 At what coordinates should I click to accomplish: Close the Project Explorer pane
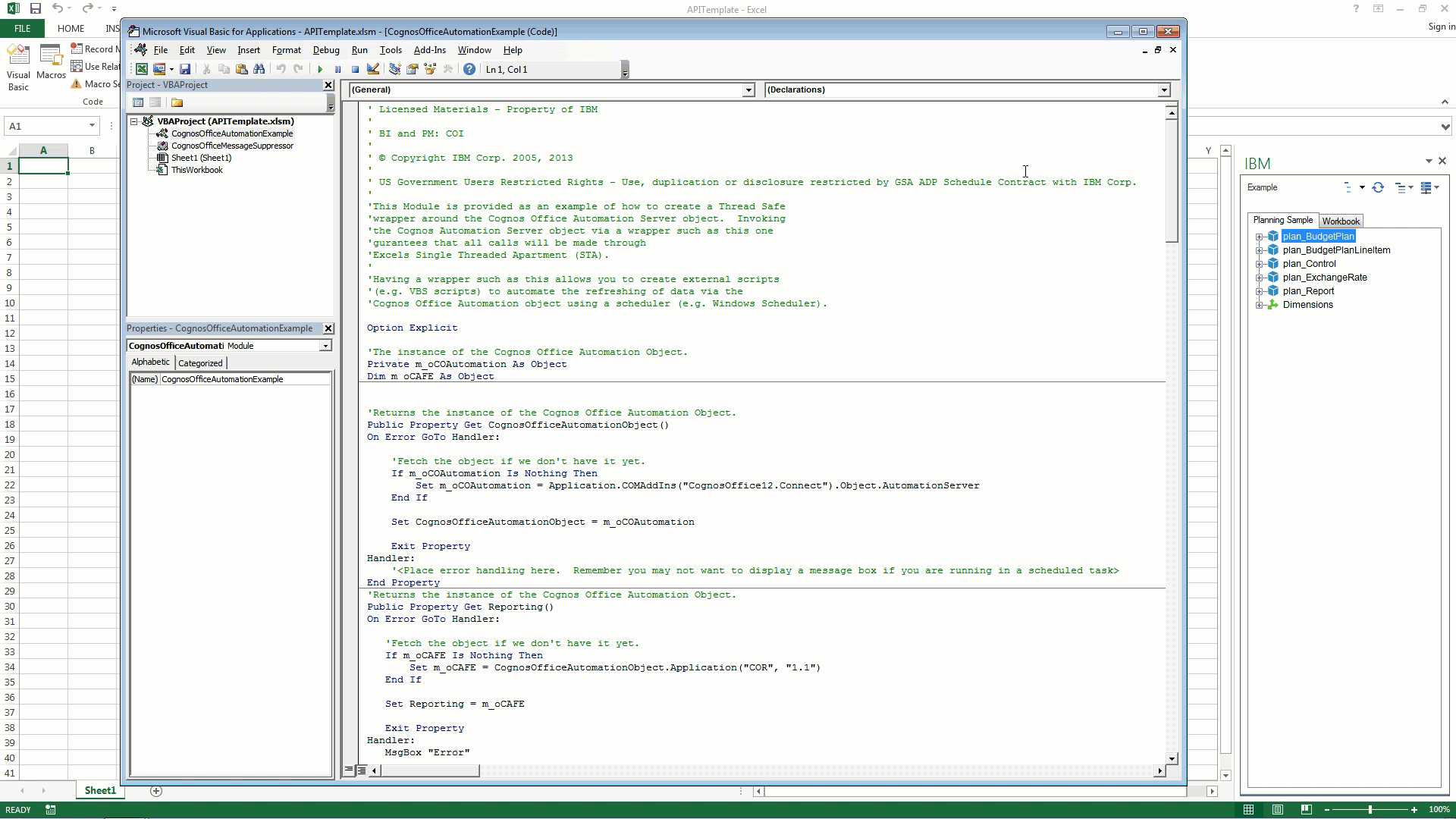click(328, 85)
